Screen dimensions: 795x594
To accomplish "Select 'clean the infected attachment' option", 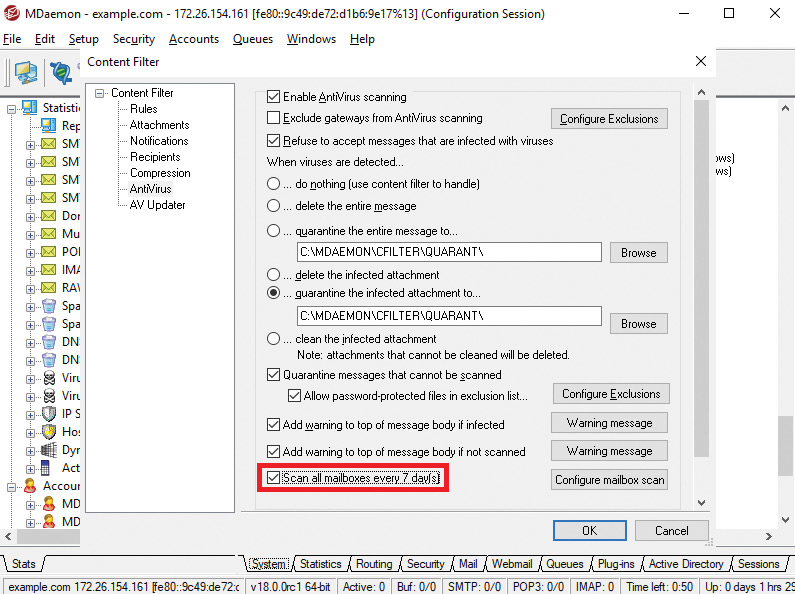I will (x=273, y=339).
